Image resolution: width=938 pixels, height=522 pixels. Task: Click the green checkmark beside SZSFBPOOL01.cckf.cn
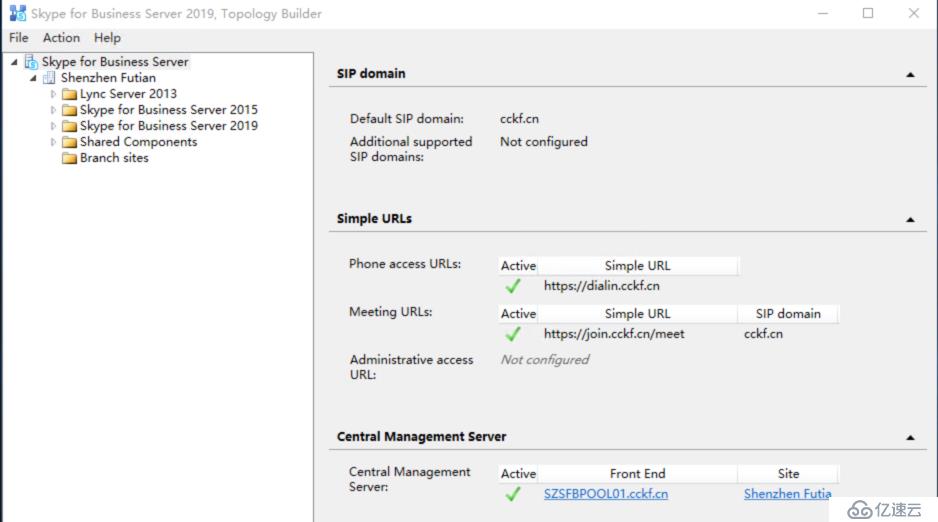513,494
